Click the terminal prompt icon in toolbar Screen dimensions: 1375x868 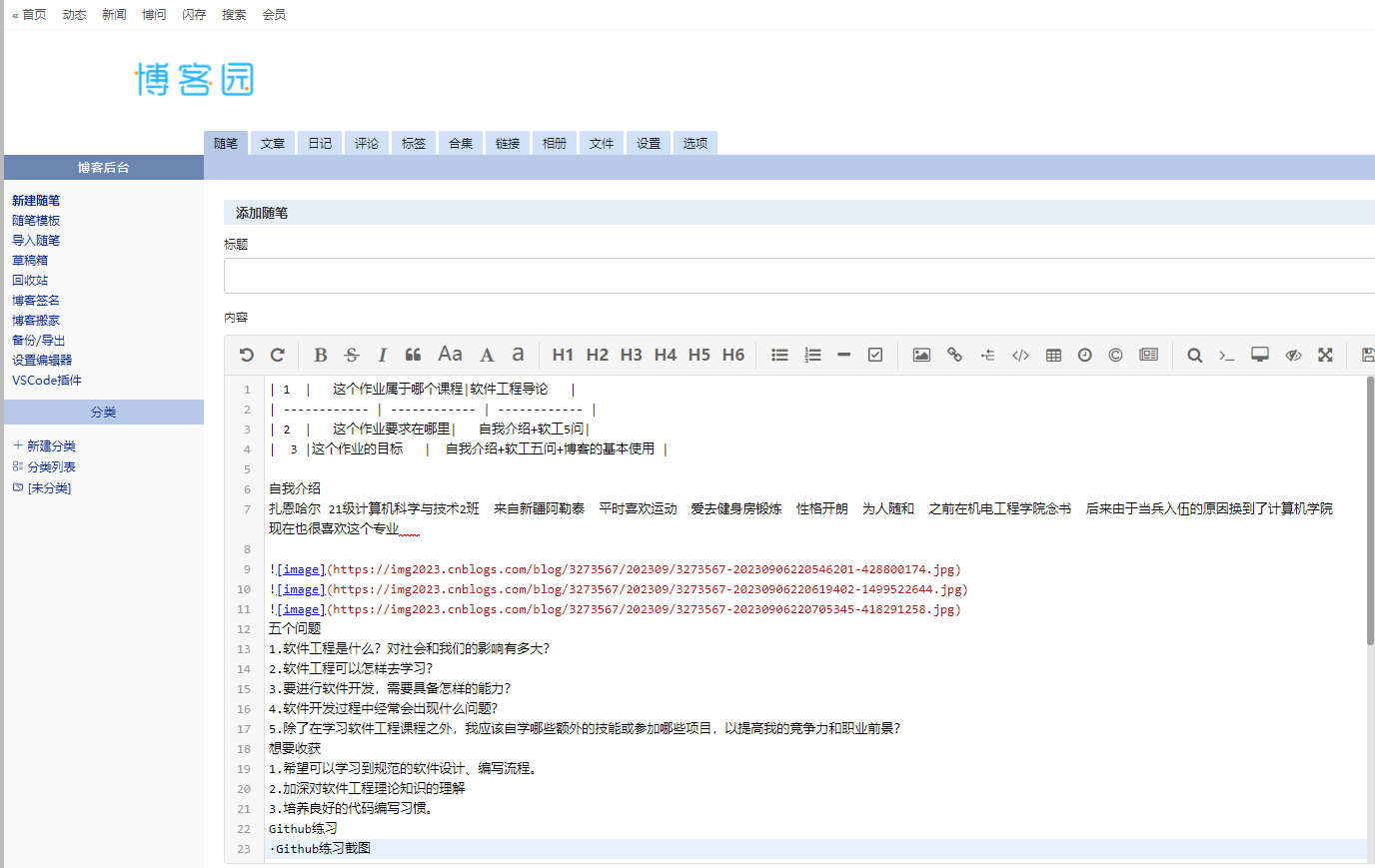1226,355
